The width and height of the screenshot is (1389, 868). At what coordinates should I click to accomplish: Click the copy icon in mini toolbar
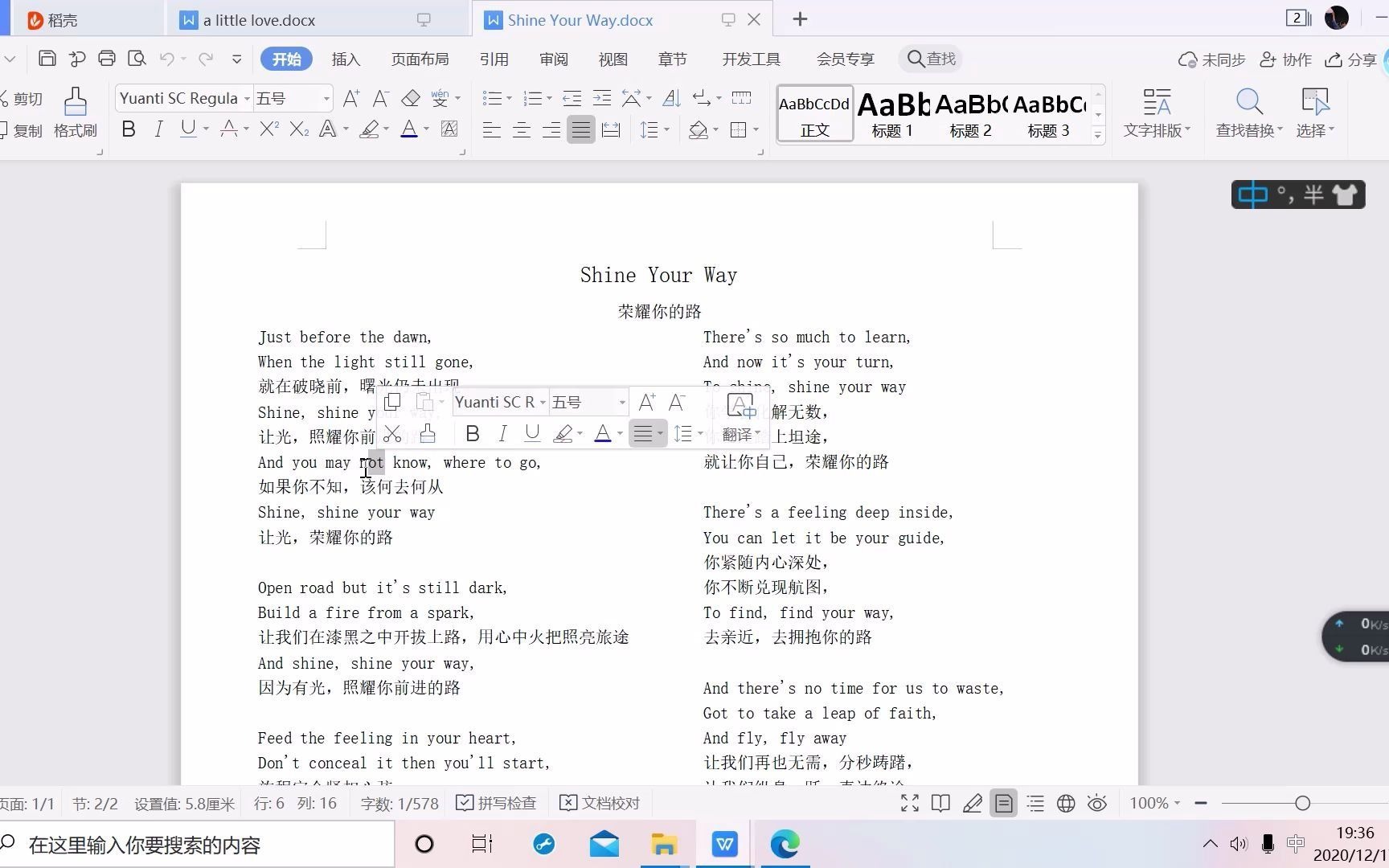(392, 402)
